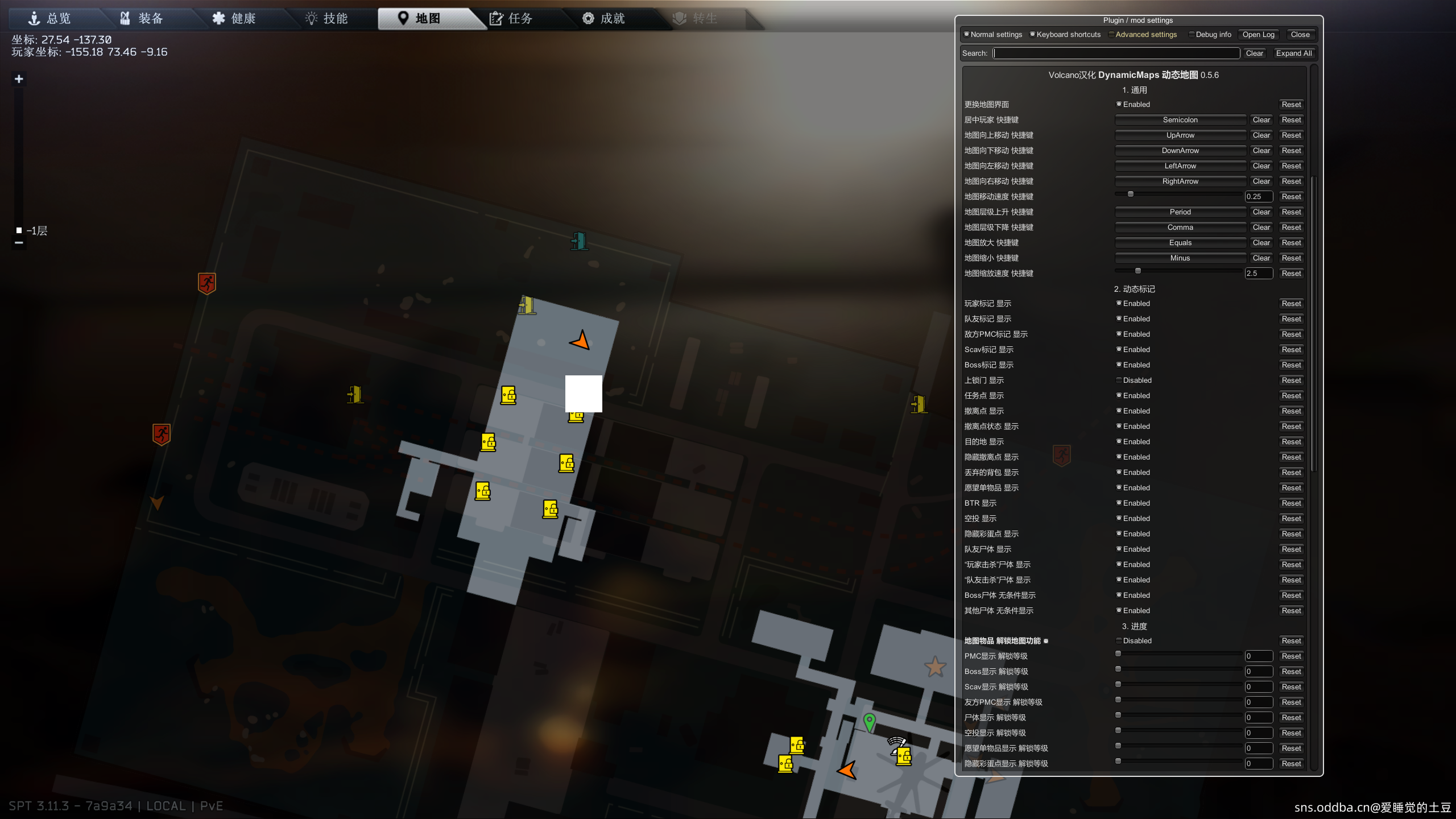Close the plugin settings with Close button
This screenshot has height=819, width=1456.
click(1300, 35)
